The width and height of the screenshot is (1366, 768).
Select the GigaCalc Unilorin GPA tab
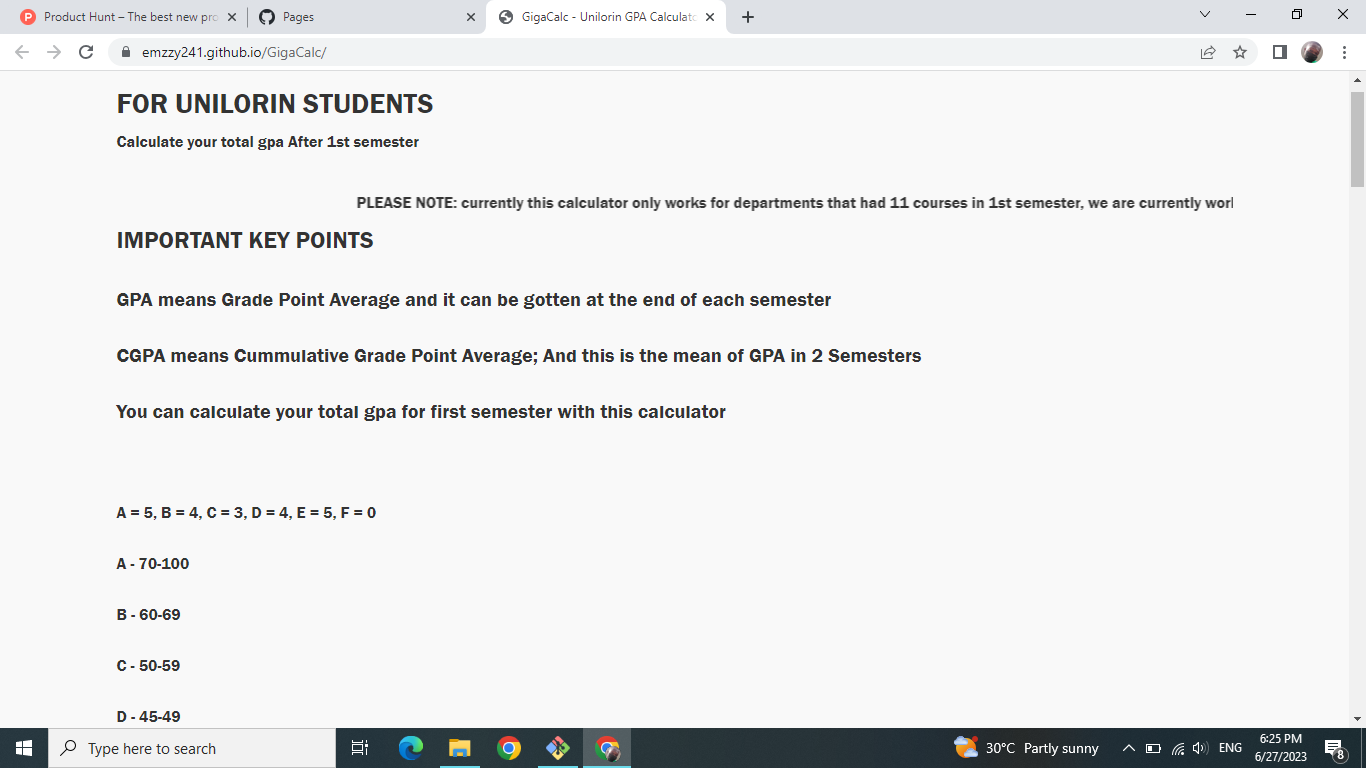pos(606,17)
